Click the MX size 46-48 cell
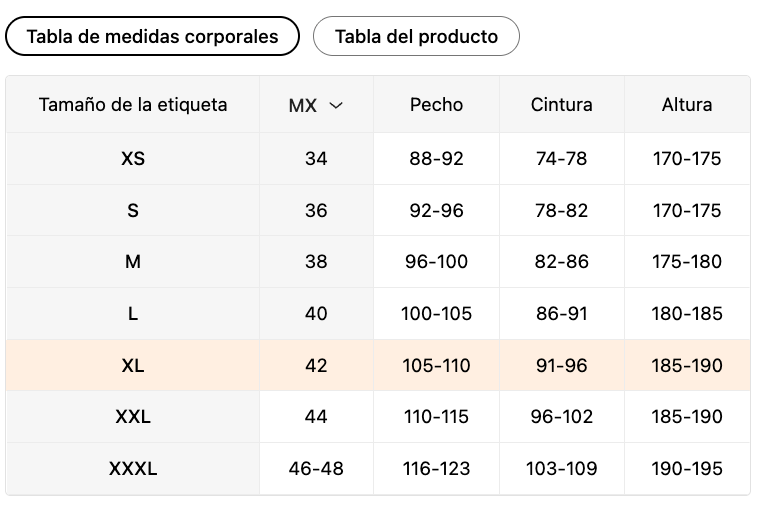Viewport: 764px width, 512px height. tap(316, 469)
